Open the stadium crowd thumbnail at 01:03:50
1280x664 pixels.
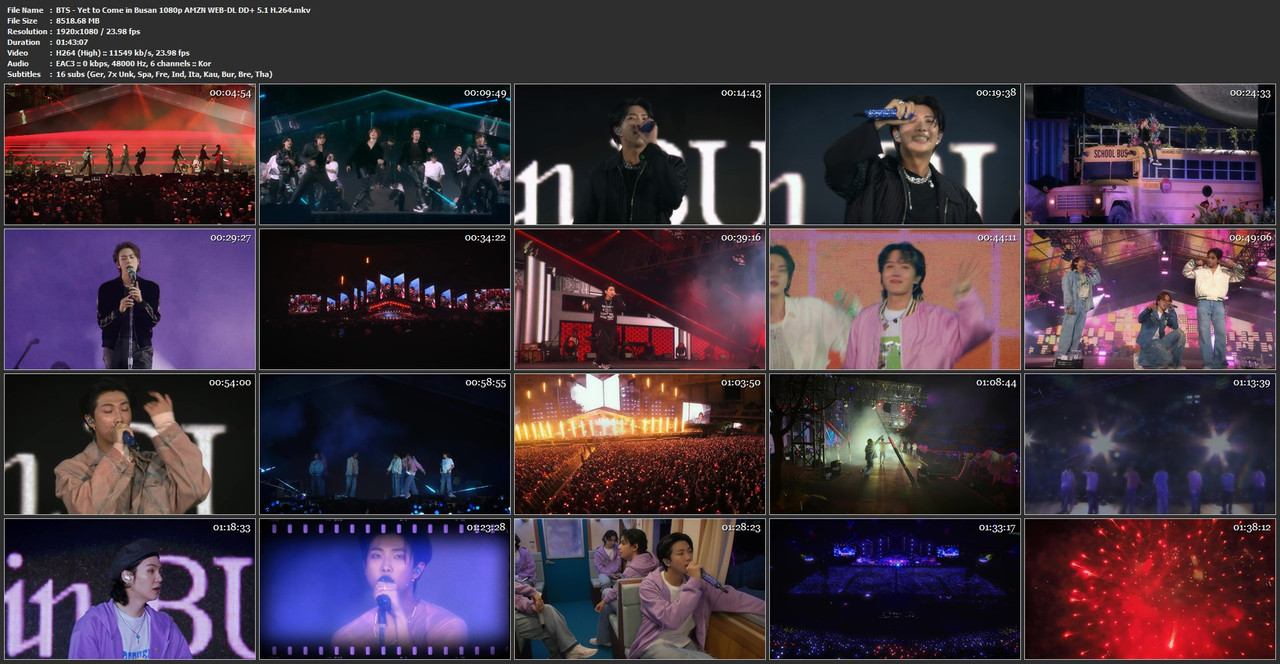[640, 444]
